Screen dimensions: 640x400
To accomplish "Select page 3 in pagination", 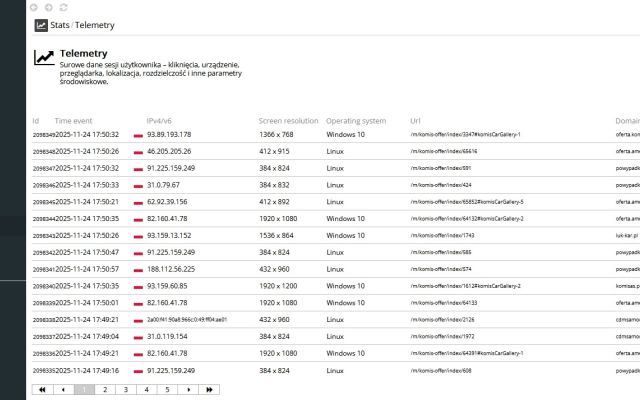I will point(126,390).
